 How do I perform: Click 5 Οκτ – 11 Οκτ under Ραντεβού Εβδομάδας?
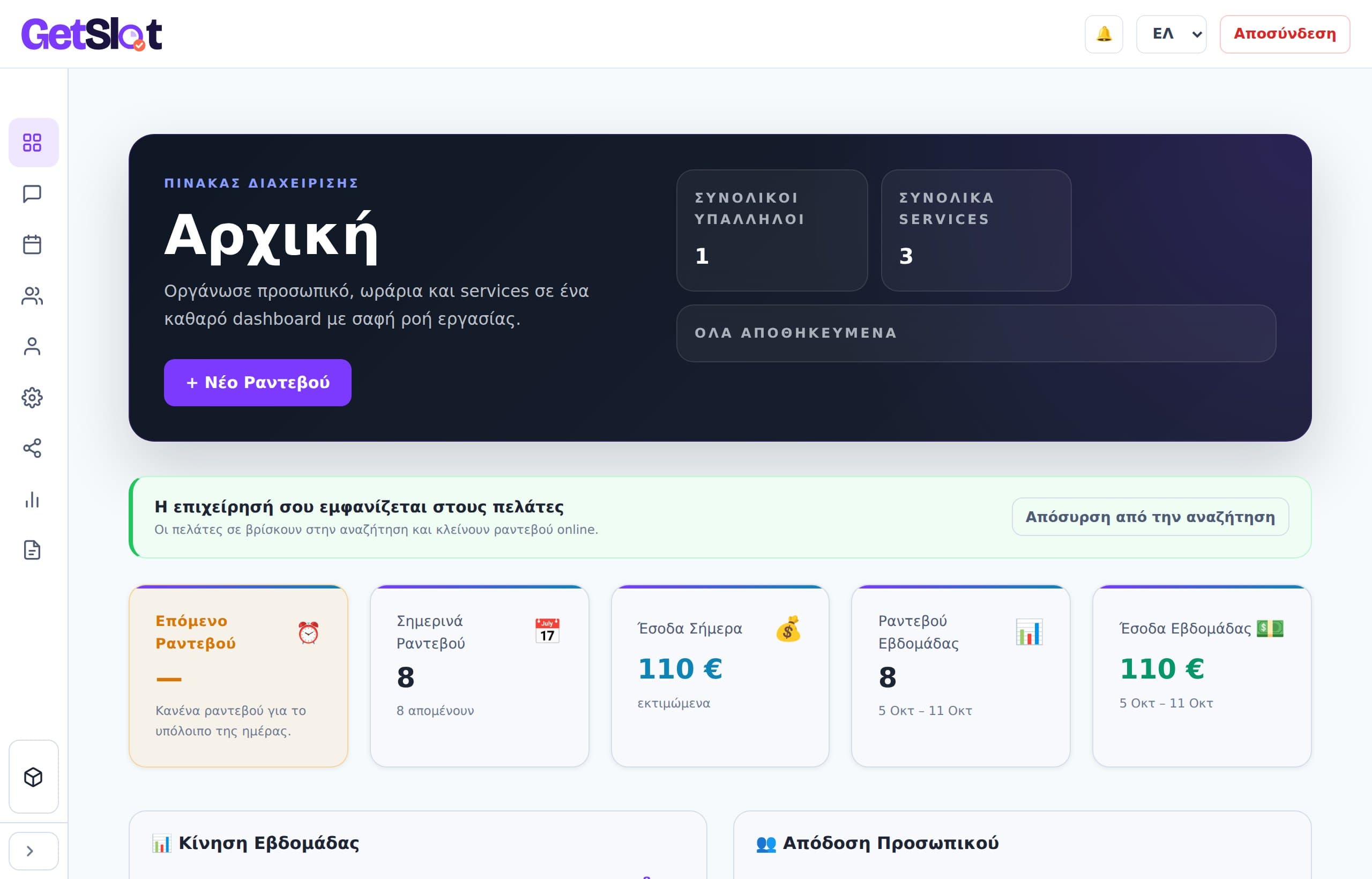925,711
